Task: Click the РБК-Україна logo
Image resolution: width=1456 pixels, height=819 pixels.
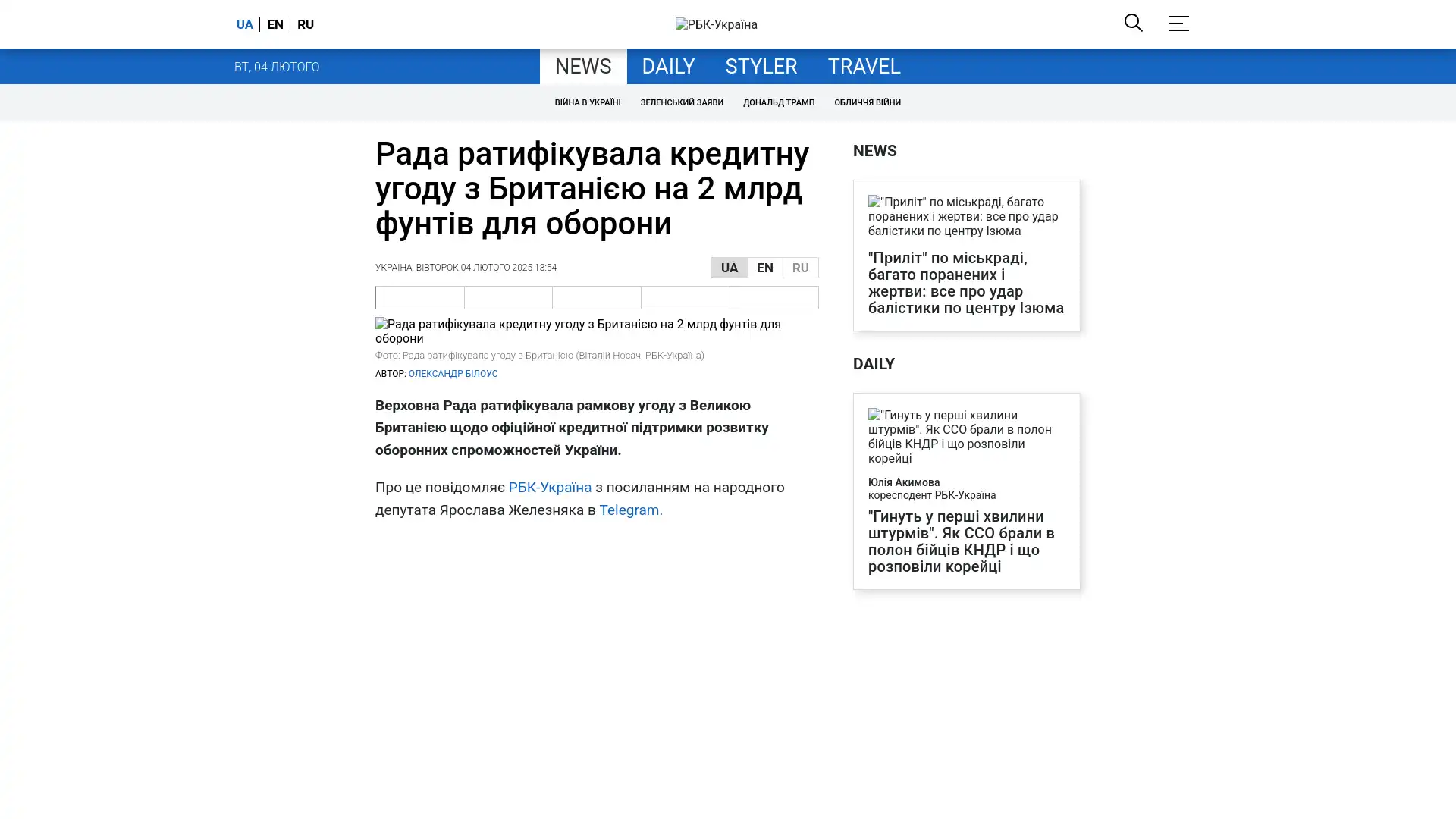Action: [716, 24]
